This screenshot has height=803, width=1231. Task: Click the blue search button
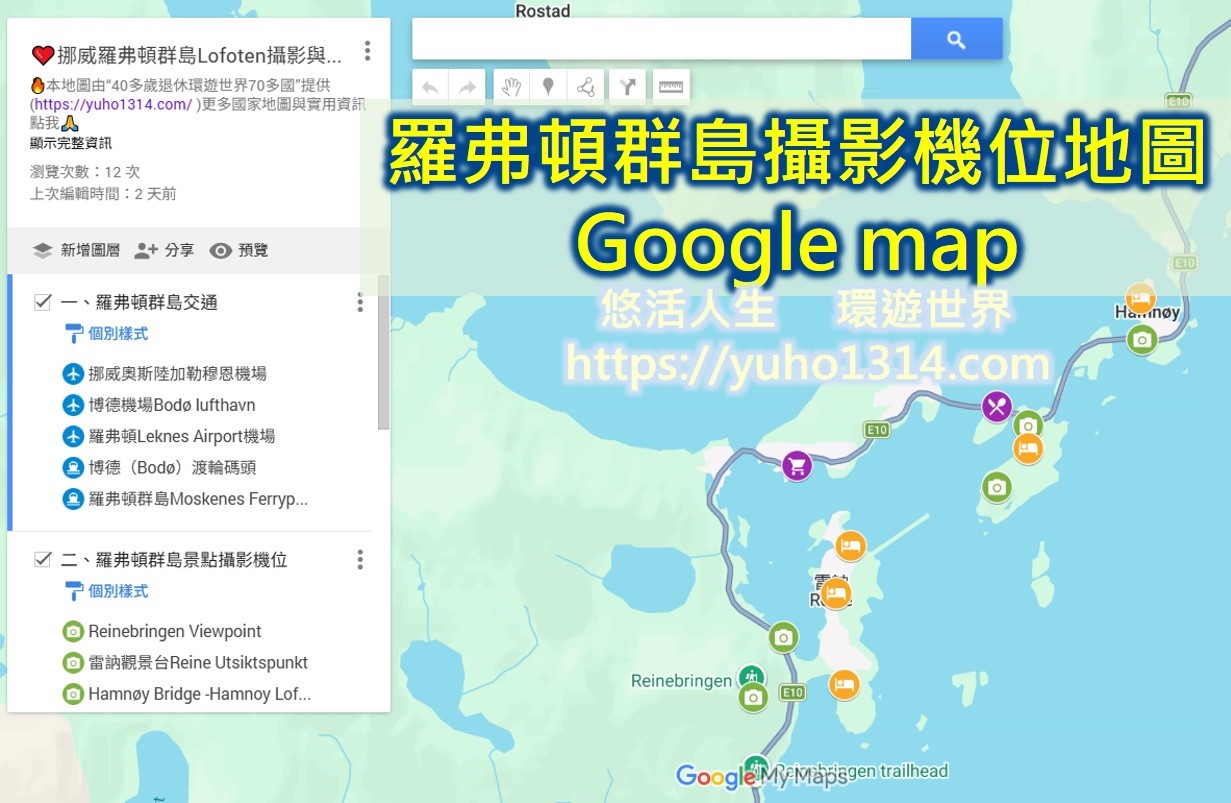956,40
